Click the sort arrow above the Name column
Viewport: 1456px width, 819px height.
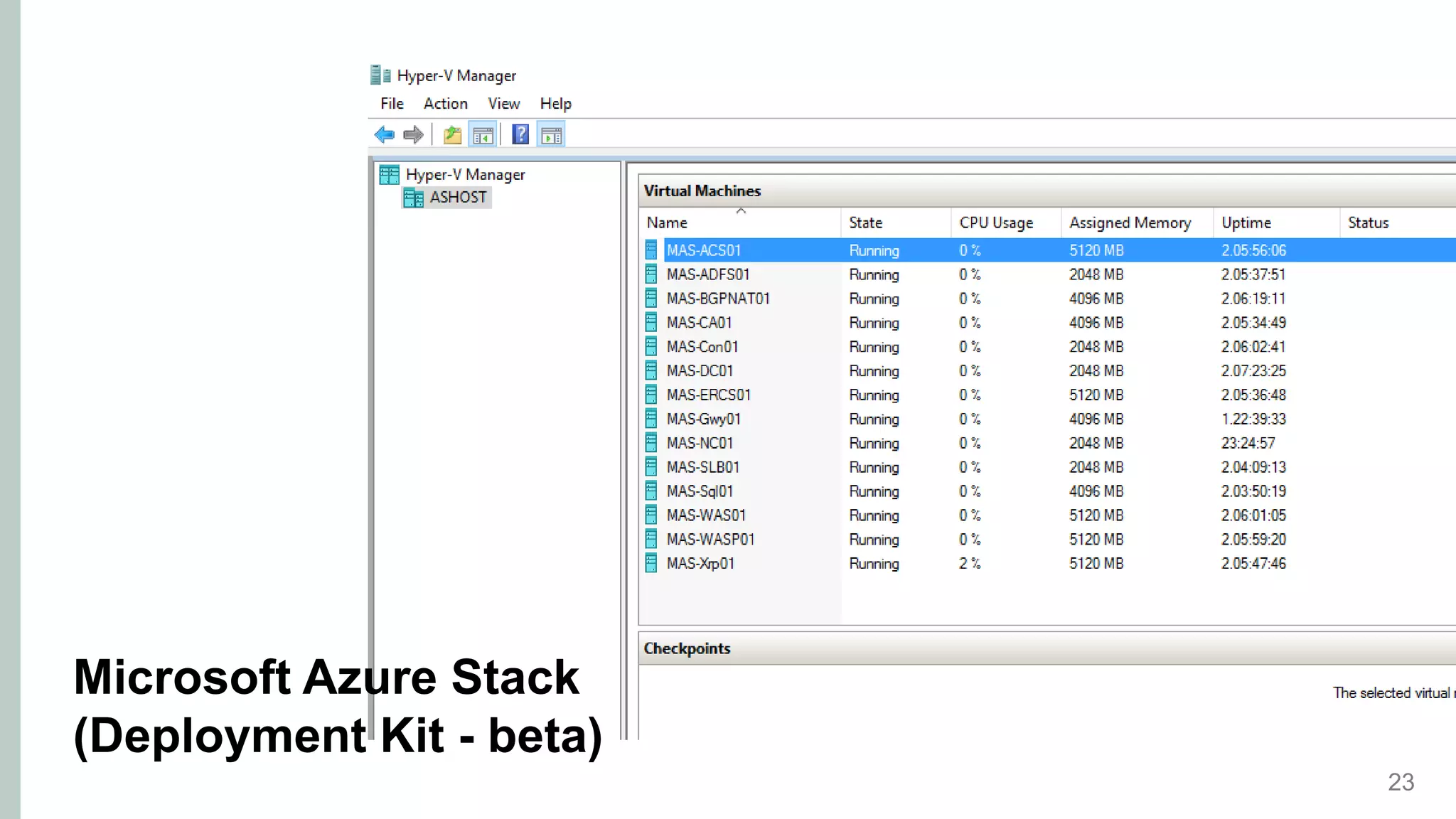[x=741, y=210]
